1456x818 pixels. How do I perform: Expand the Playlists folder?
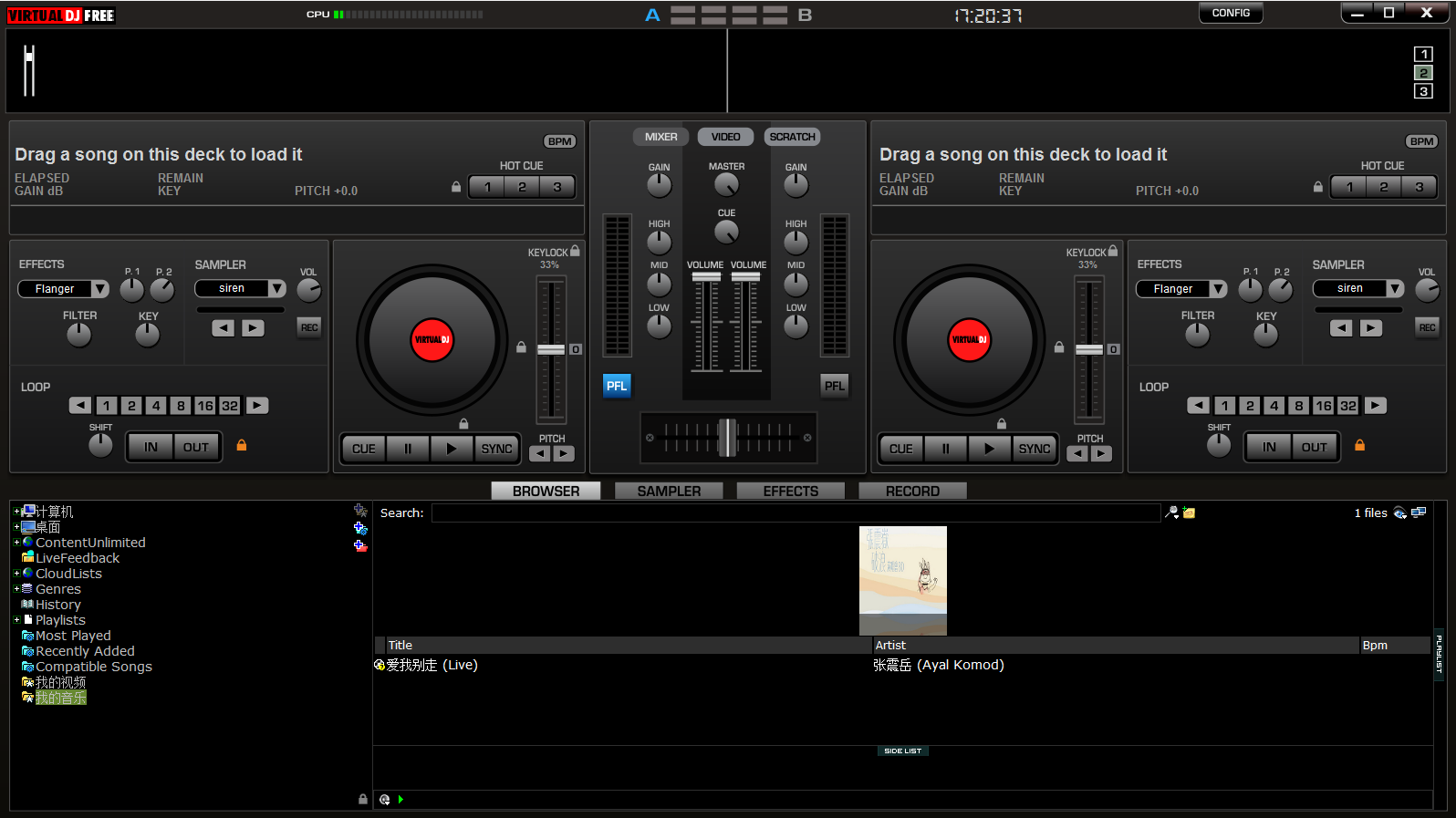(16, 620)
